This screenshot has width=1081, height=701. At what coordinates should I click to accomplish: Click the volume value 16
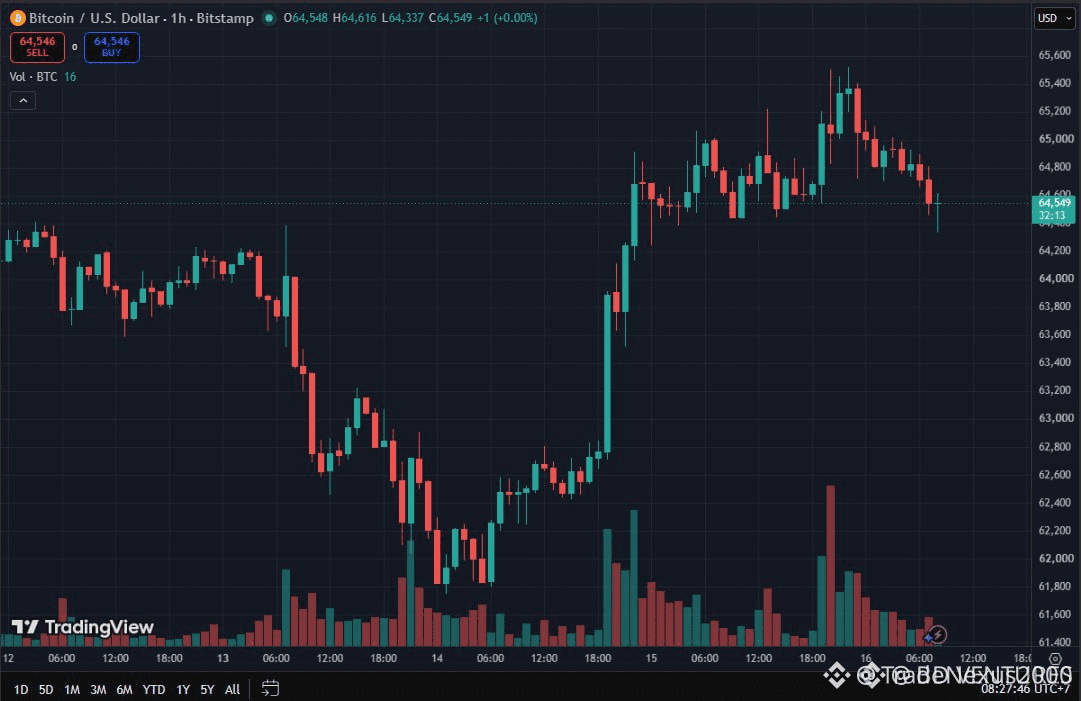(70, 77)
